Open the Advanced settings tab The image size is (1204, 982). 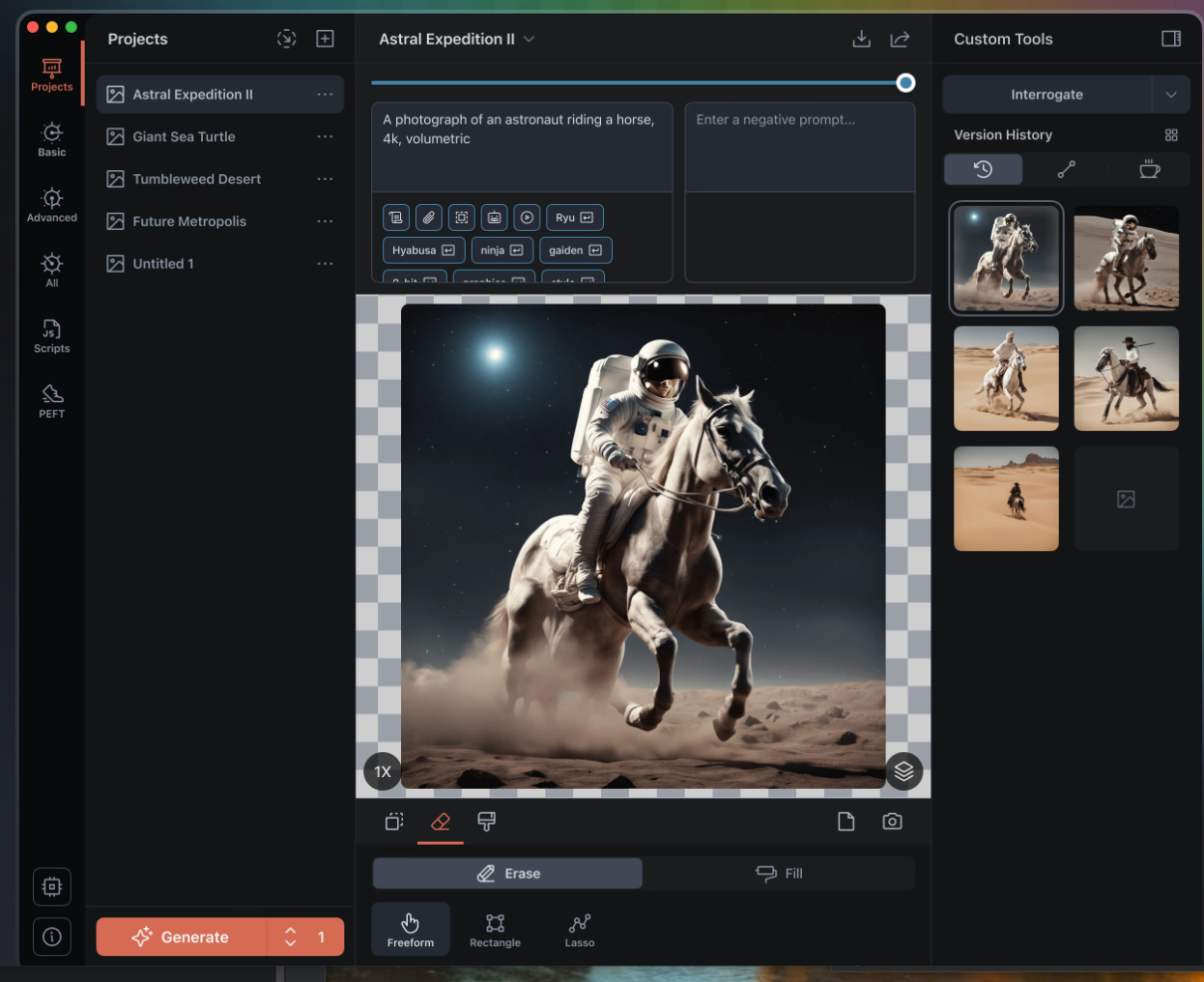coord(52,205)
